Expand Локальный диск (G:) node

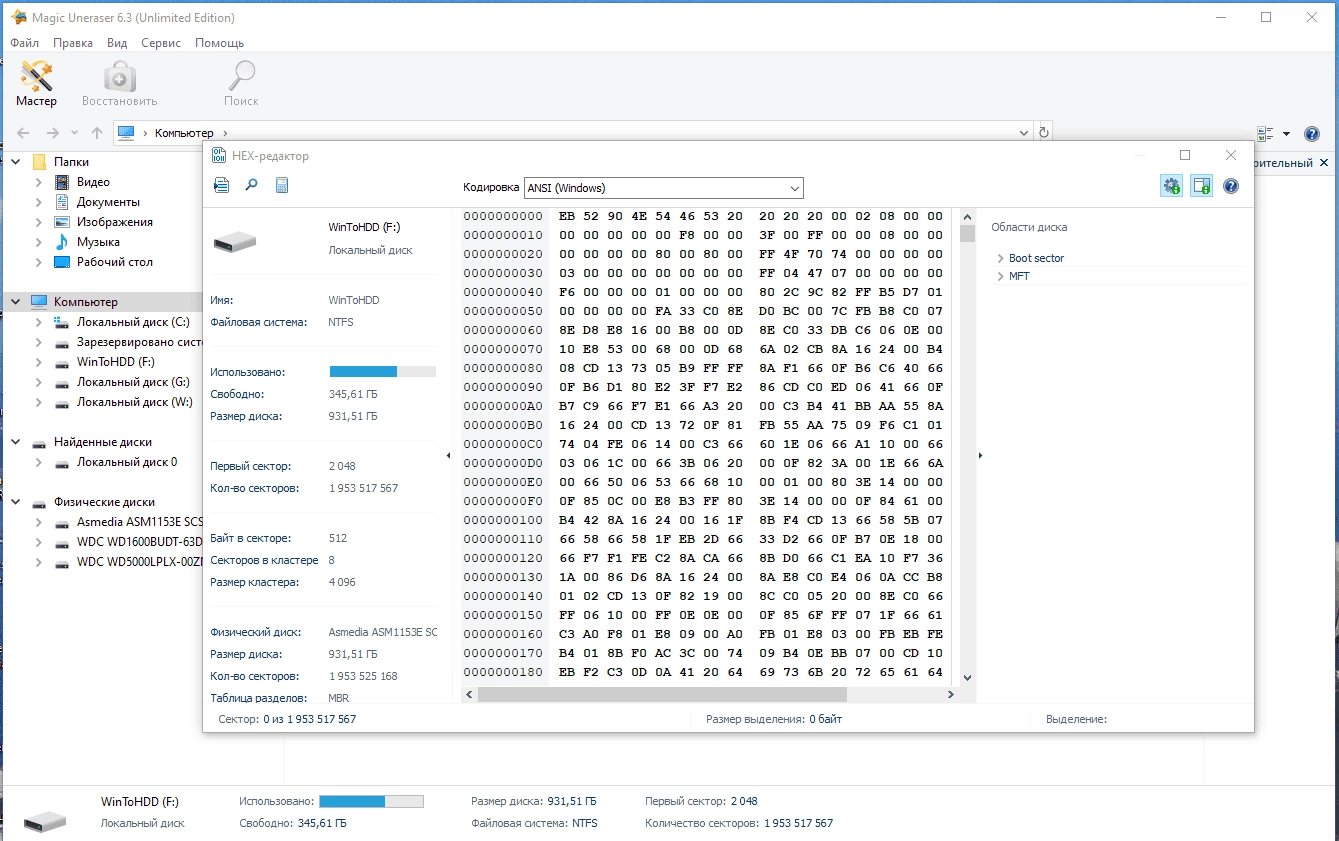(38, 382)
